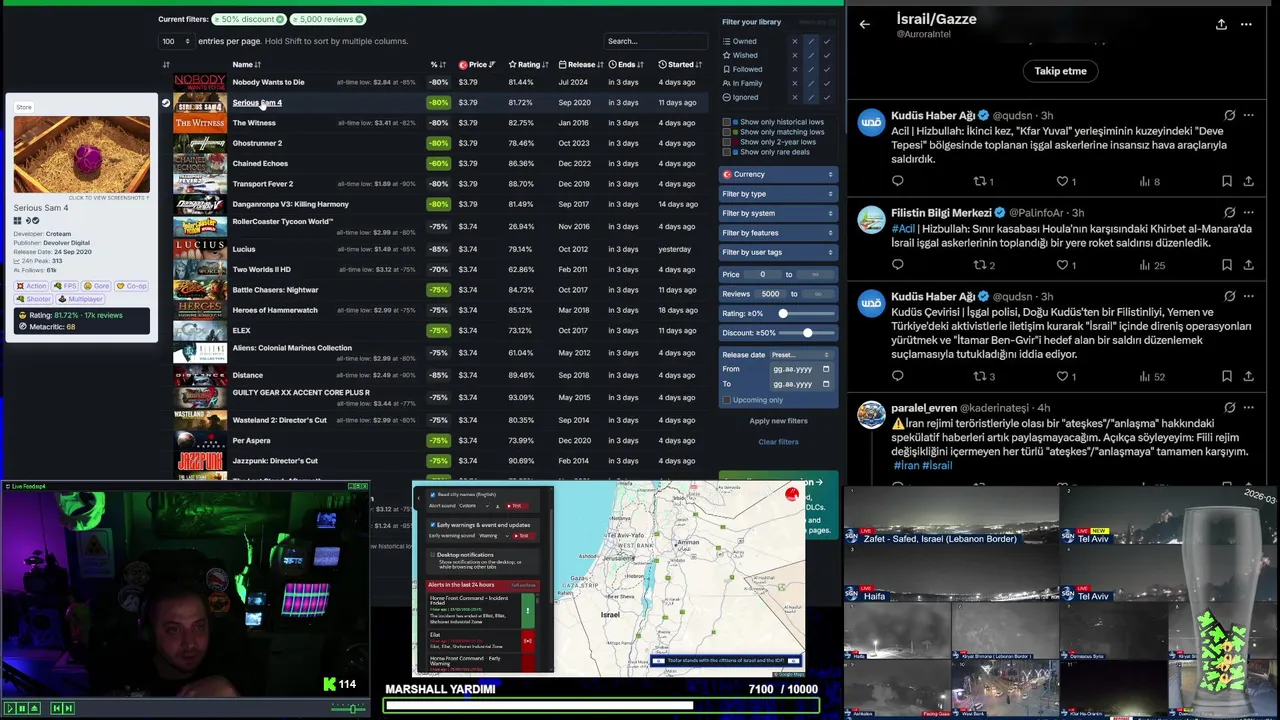Enable Show only 2-year lows
The height and width of the screenshot is (720, 1280).
click(x=727, y=142)
